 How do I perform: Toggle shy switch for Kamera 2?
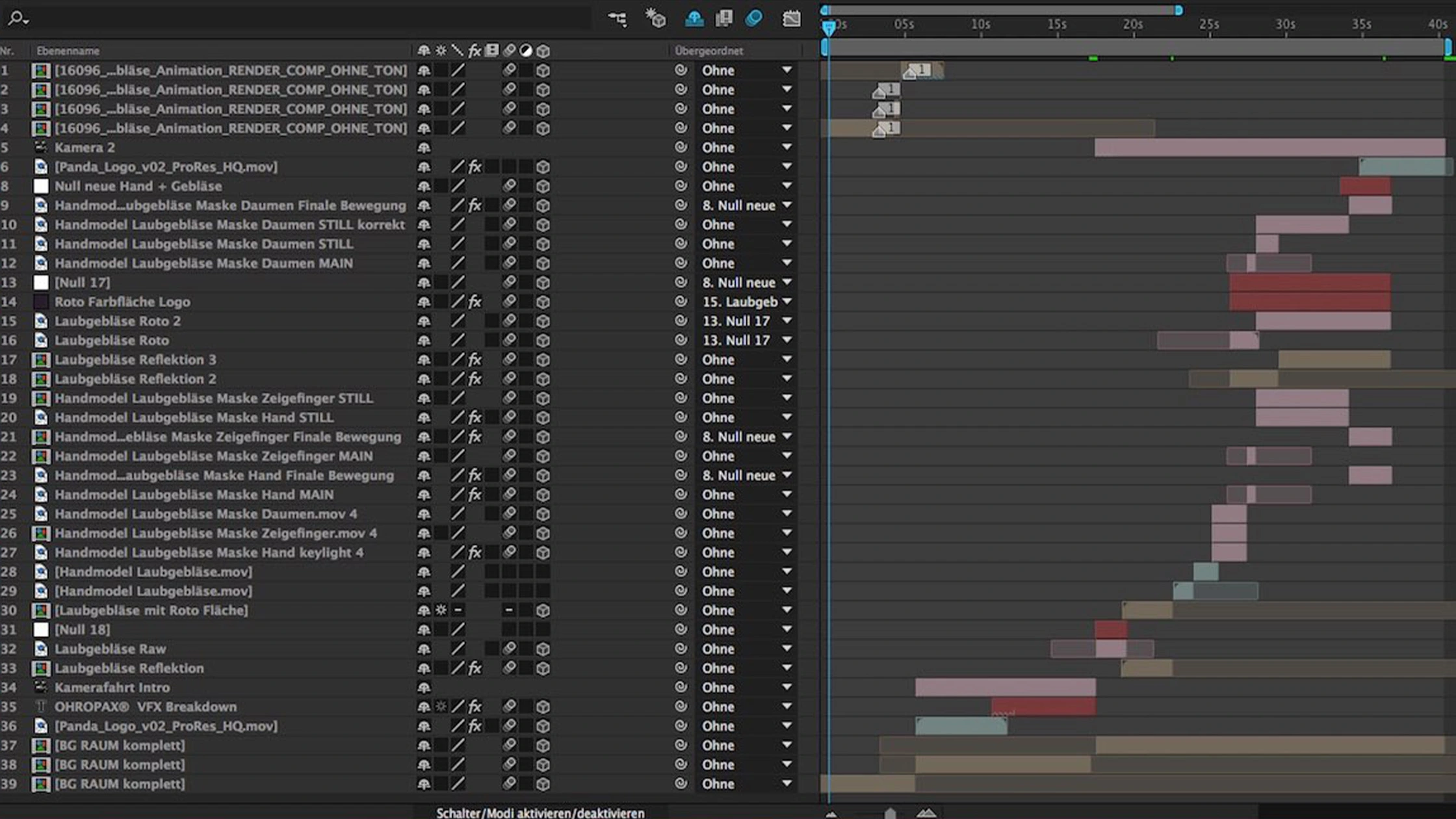tap(424, 148)
